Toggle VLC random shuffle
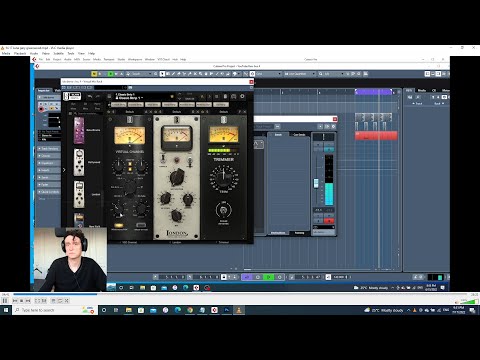This screenshot has height=360, width=480. pyautogui.click(x=67, y=301)
